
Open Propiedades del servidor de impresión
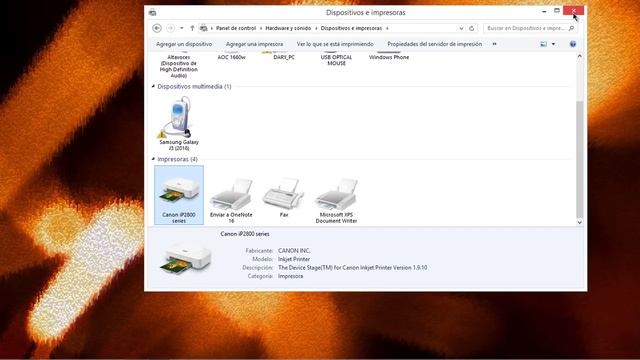pos(435,44)
